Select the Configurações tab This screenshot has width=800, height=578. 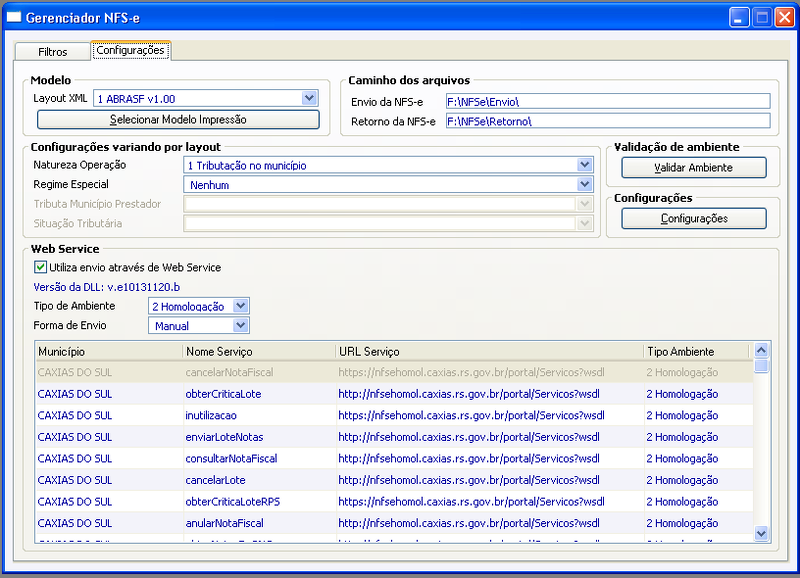point(131,50)
